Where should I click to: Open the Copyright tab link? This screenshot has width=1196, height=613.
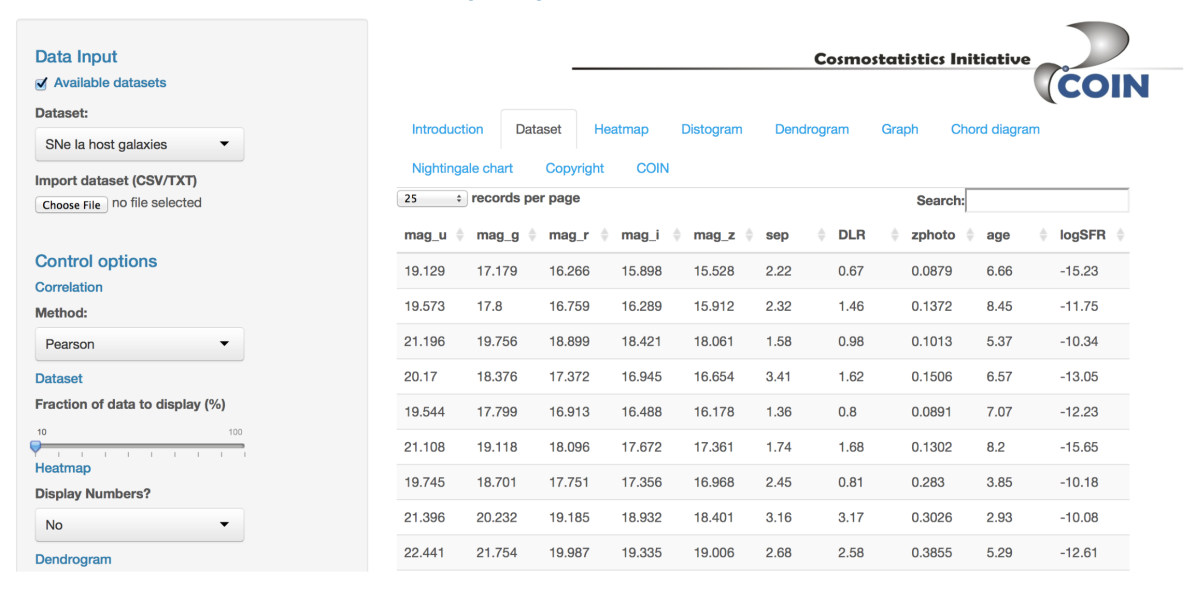pos(575,168)
